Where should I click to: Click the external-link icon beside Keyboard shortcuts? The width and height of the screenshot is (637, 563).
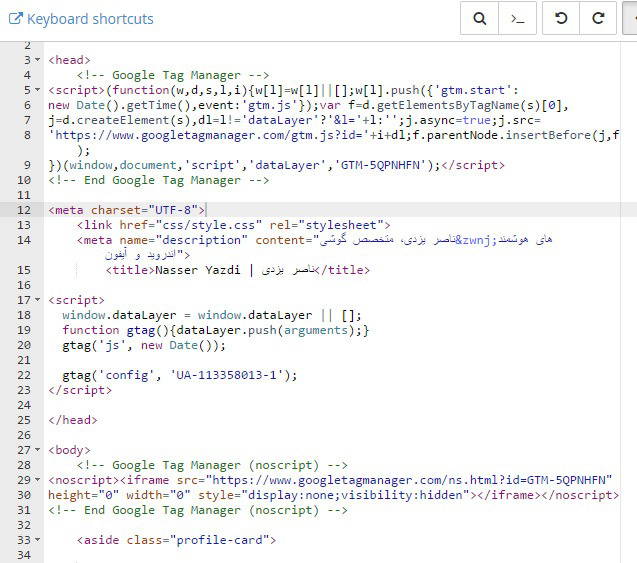point(15,18)
